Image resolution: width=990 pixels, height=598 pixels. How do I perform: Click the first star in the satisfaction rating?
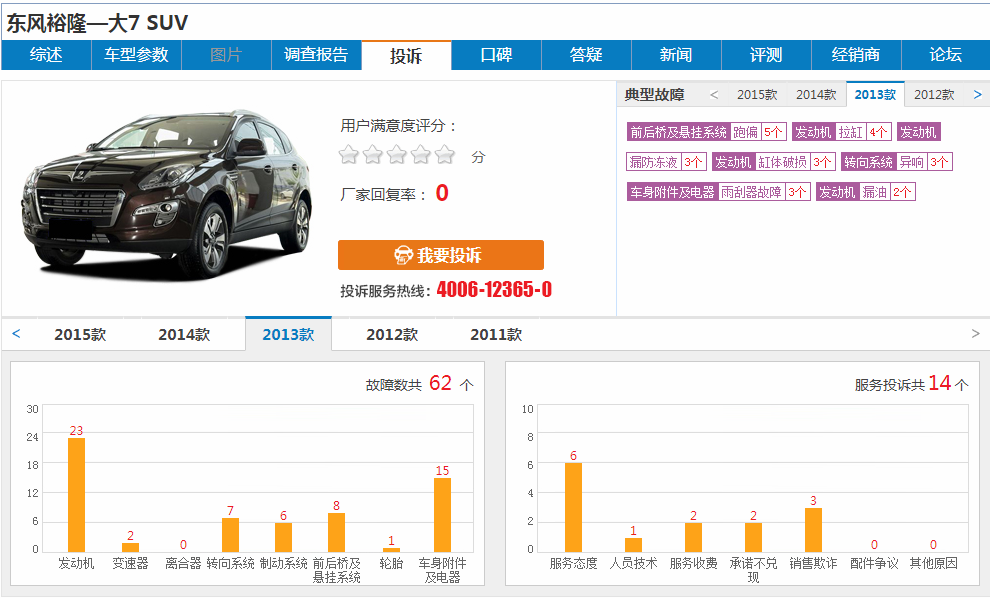click(x=349, y=155)
